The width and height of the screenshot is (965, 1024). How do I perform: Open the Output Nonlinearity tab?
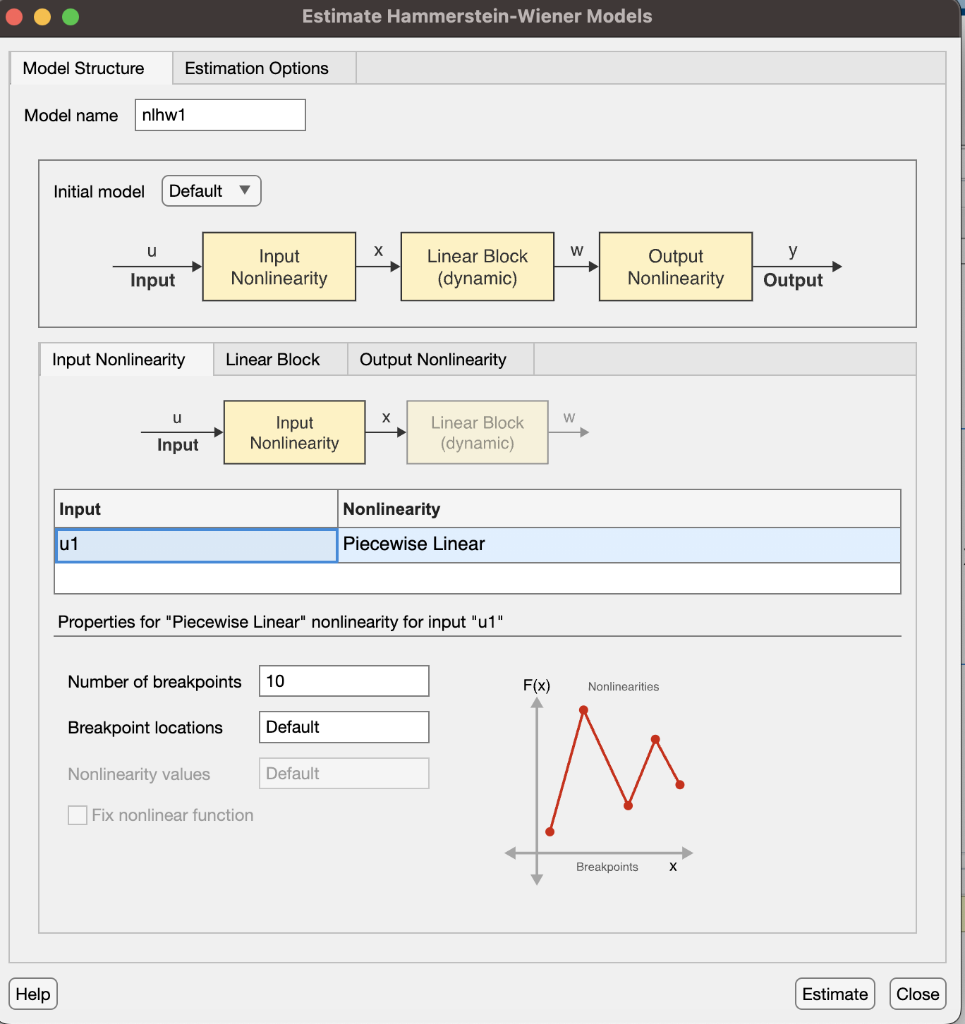[x=439, y=358]
